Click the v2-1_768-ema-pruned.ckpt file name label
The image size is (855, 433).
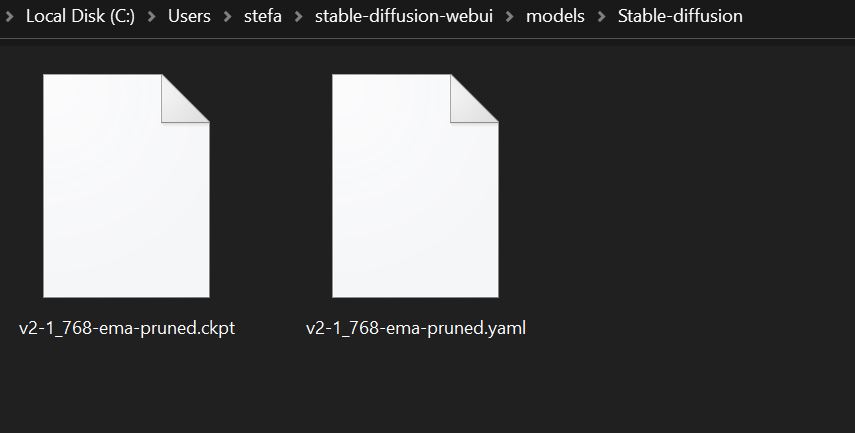pyautogui.click(x=127, y=328)
